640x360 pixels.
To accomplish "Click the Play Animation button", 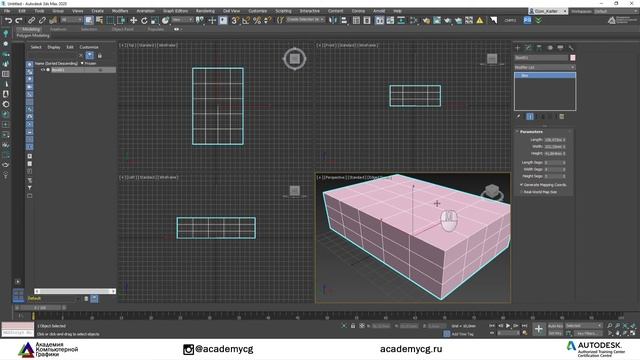I will click(507, 326).
